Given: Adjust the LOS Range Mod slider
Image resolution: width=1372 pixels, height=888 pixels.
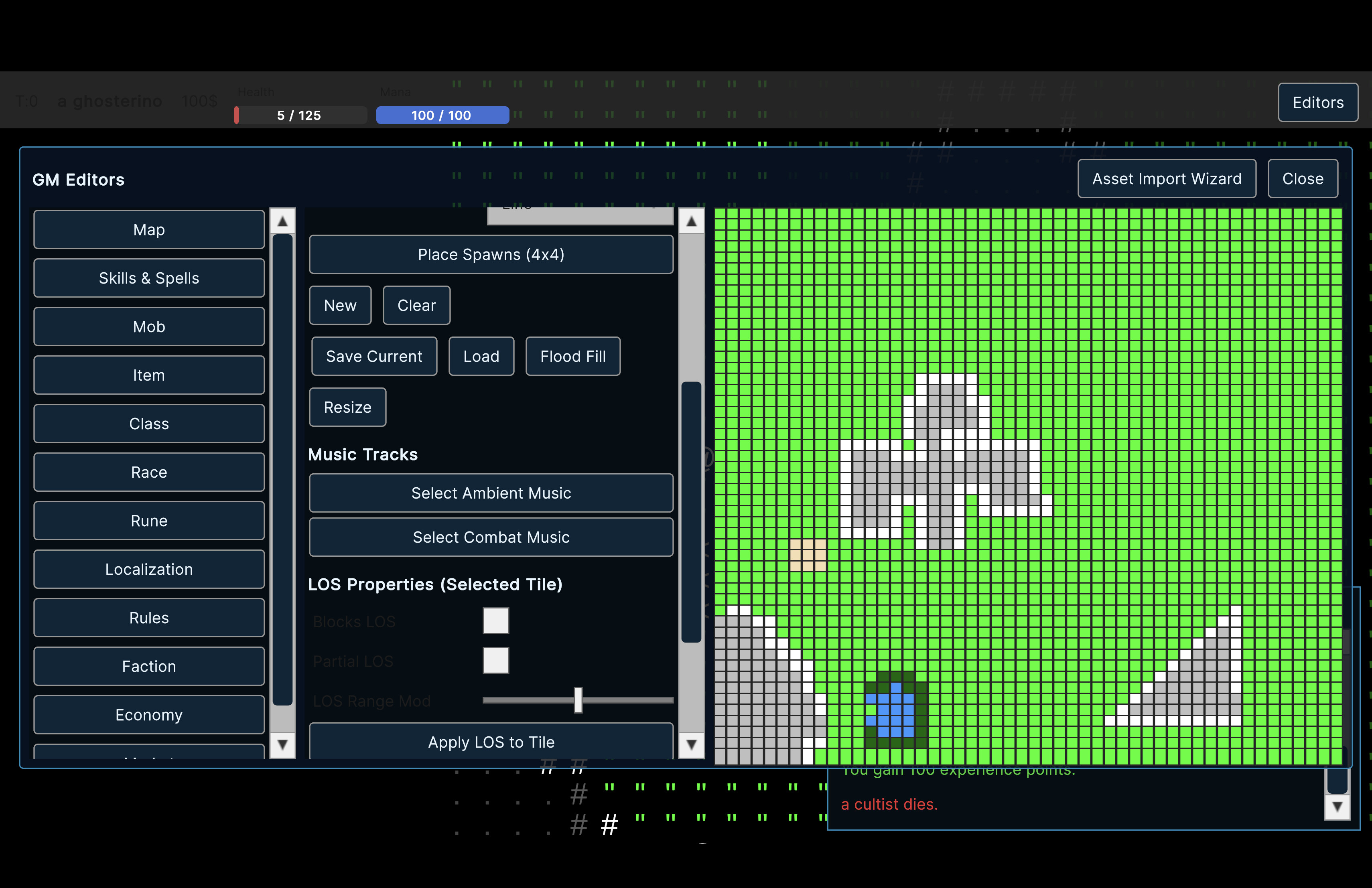Looking at the screenshot, I should (x=578, y=701).
